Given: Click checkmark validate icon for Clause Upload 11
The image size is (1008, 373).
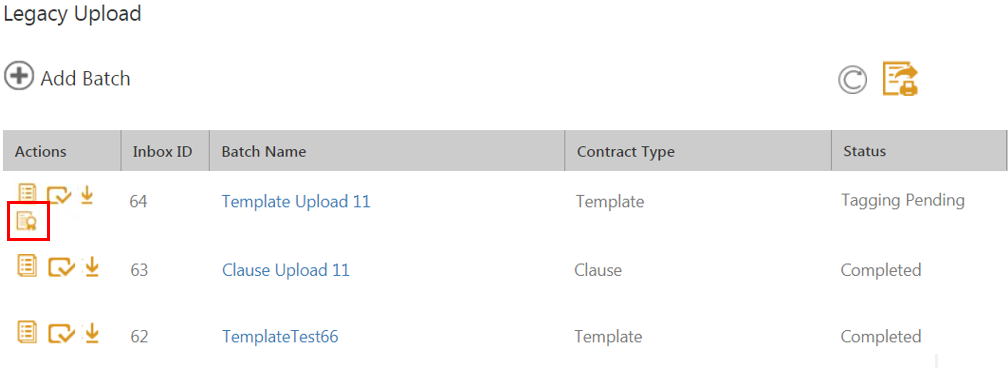Looking at the screenshot, I should (62, 266).
